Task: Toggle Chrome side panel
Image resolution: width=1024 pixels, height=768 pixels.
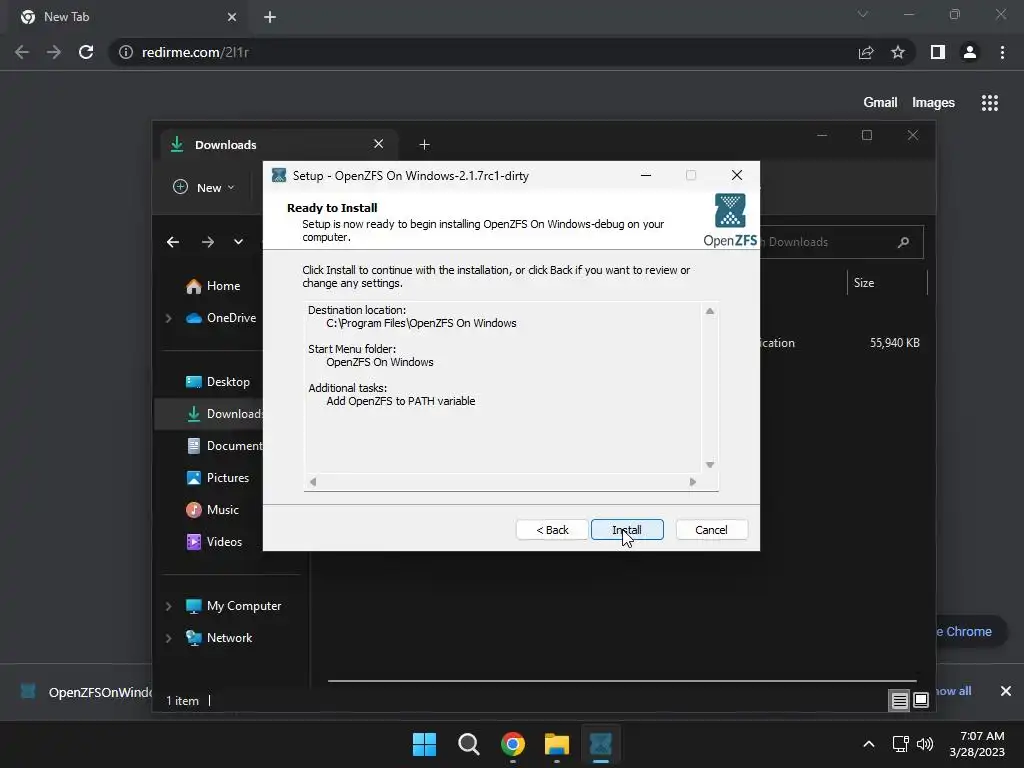Action: [938, 52]
